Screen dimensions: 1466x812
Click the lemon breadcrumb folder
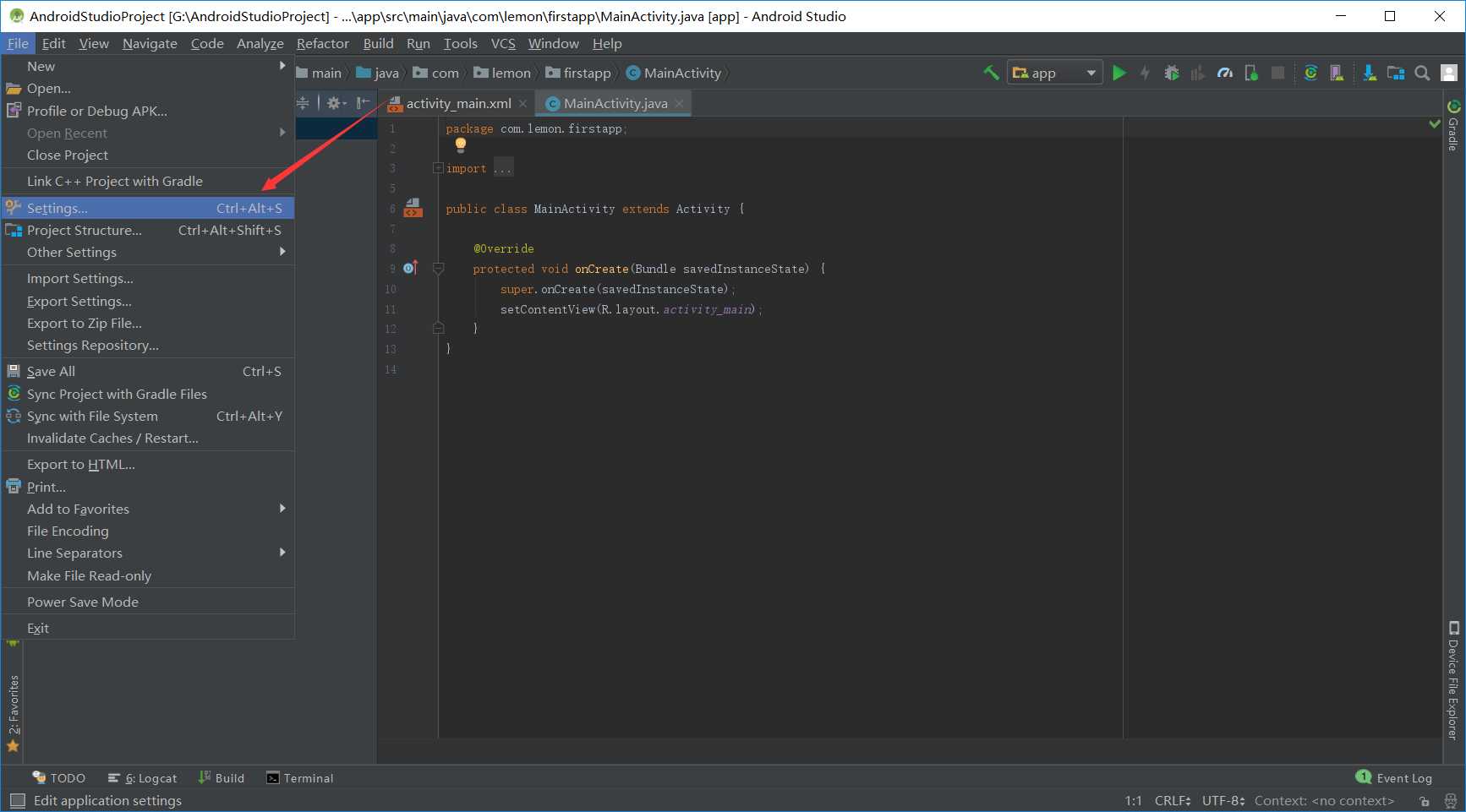(502, 73)
